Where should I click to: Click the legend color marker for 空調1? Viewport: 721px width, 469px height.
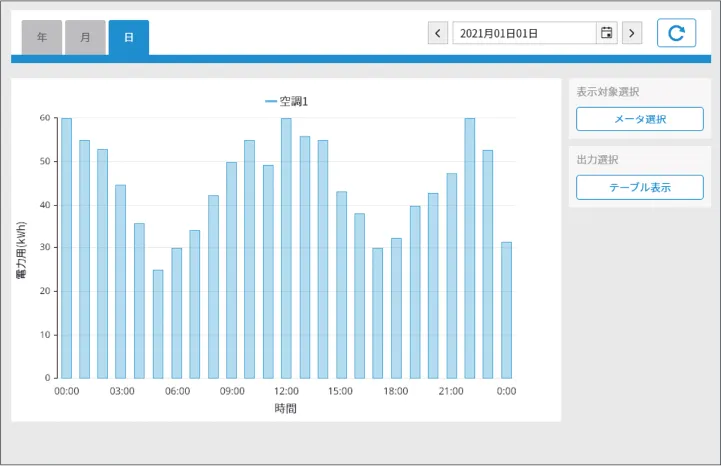coord(271,102)
